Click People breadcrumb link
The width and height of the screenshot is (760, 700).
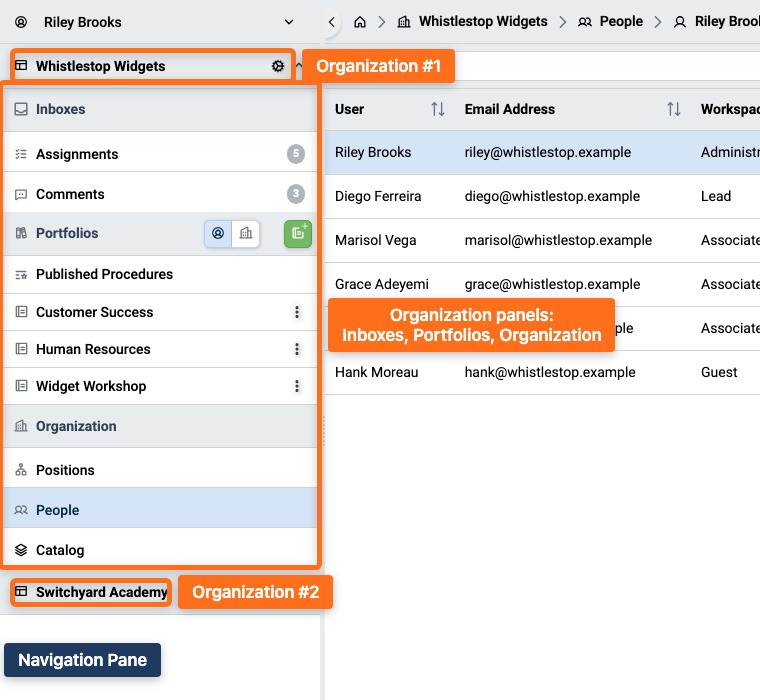pyautogui.click(x=621, y=21)
